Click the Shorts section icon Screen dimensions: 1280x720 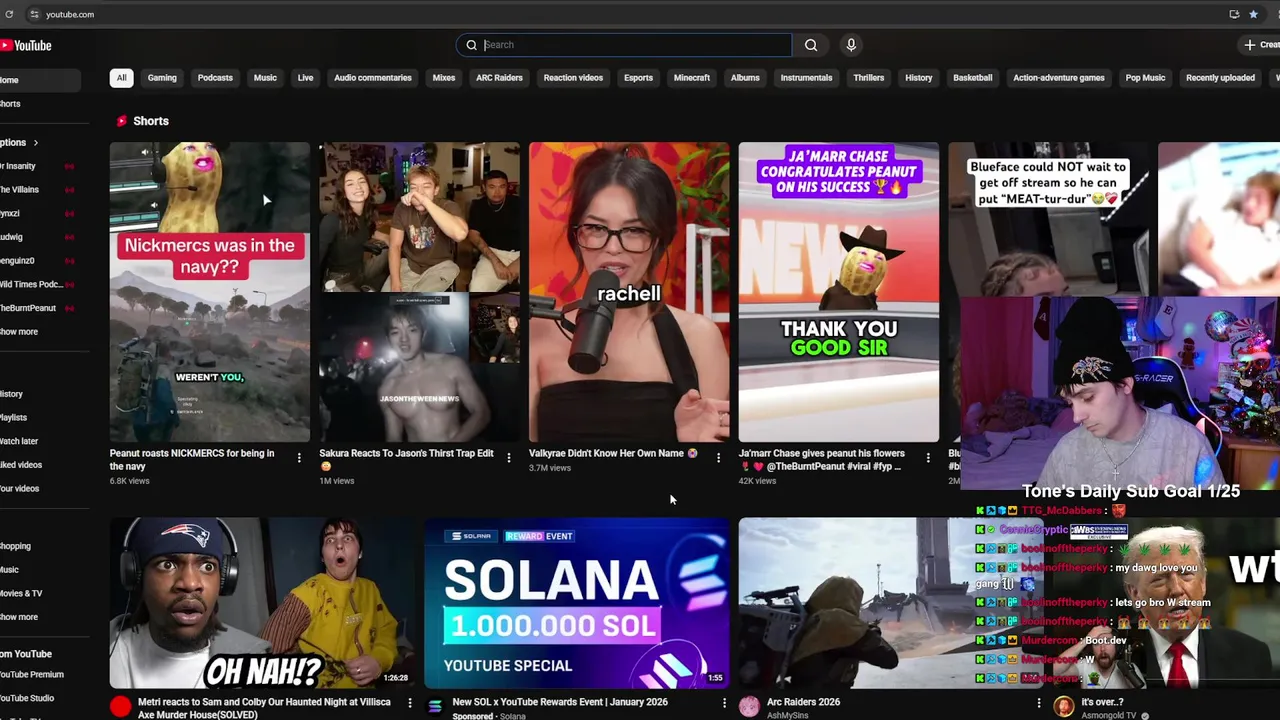[x=122, y=121]
